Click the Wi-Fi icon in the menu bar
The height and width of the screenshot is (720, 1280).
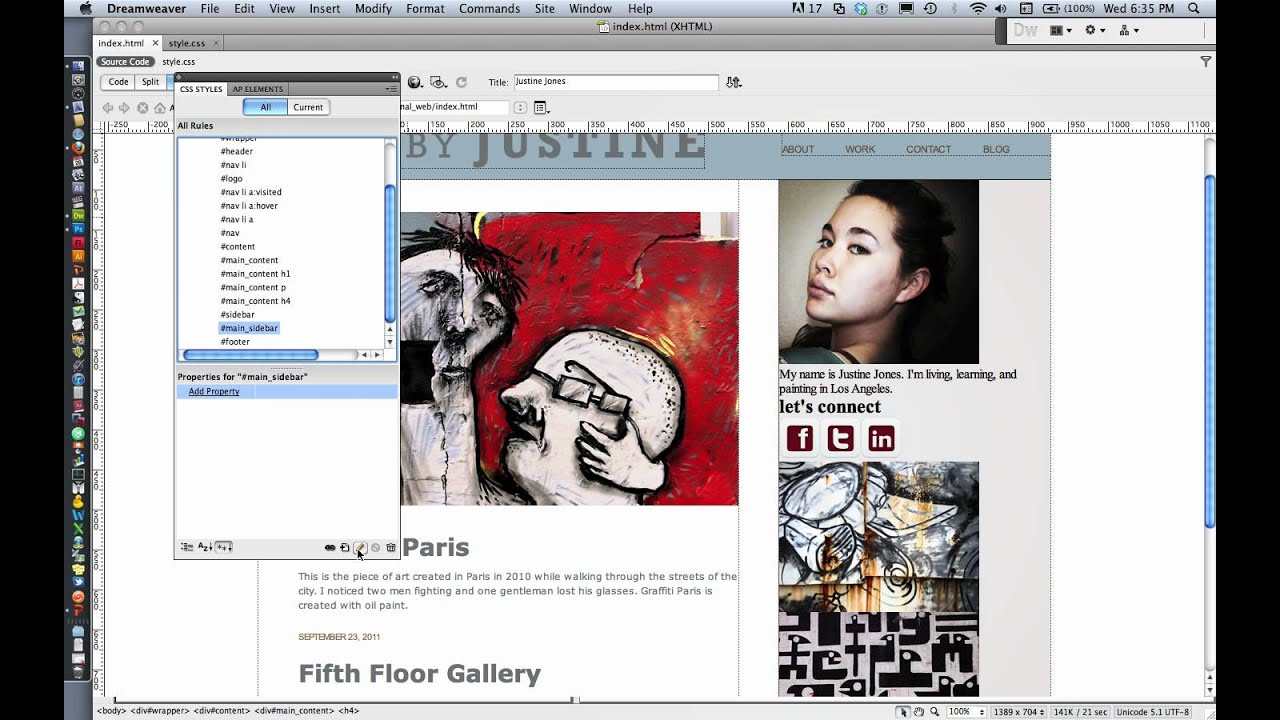pos(978,9)
